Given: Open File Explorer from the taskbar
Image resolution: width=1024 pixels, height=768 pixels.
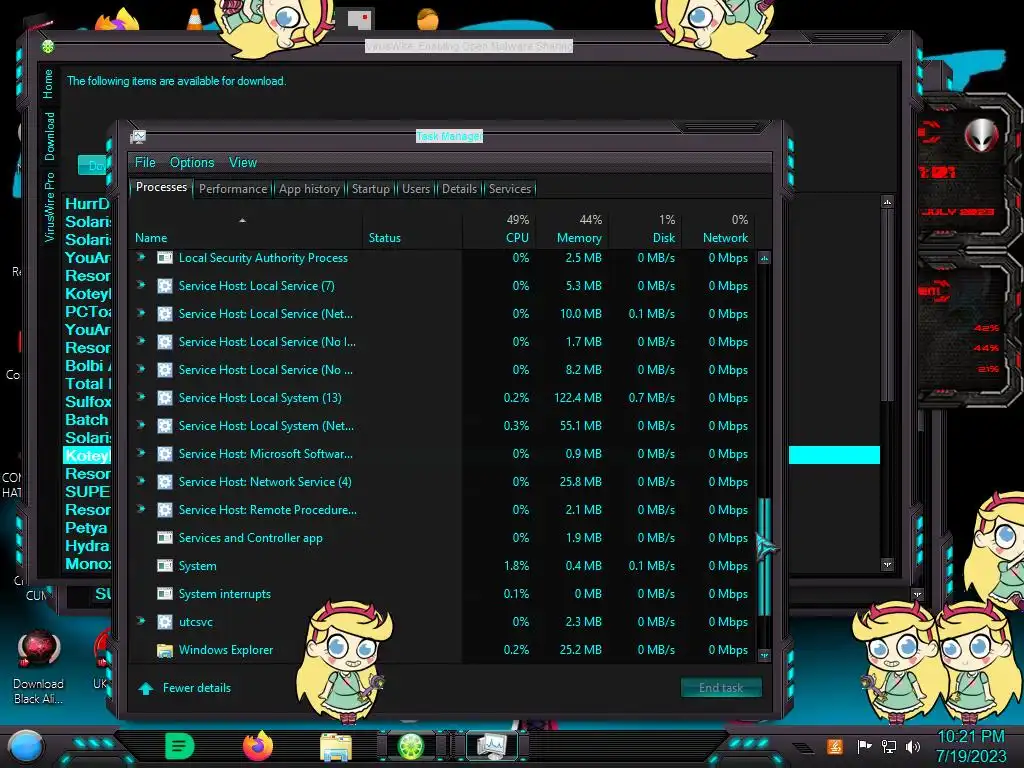Looking at the screenshot, I should [x=336, y=746].
